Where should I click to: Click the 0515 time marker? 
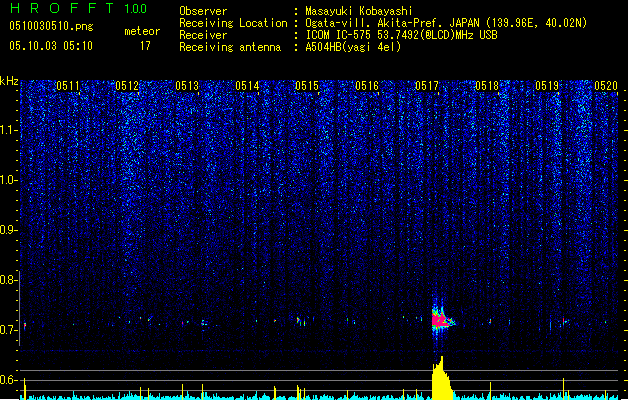click(307, 86)
